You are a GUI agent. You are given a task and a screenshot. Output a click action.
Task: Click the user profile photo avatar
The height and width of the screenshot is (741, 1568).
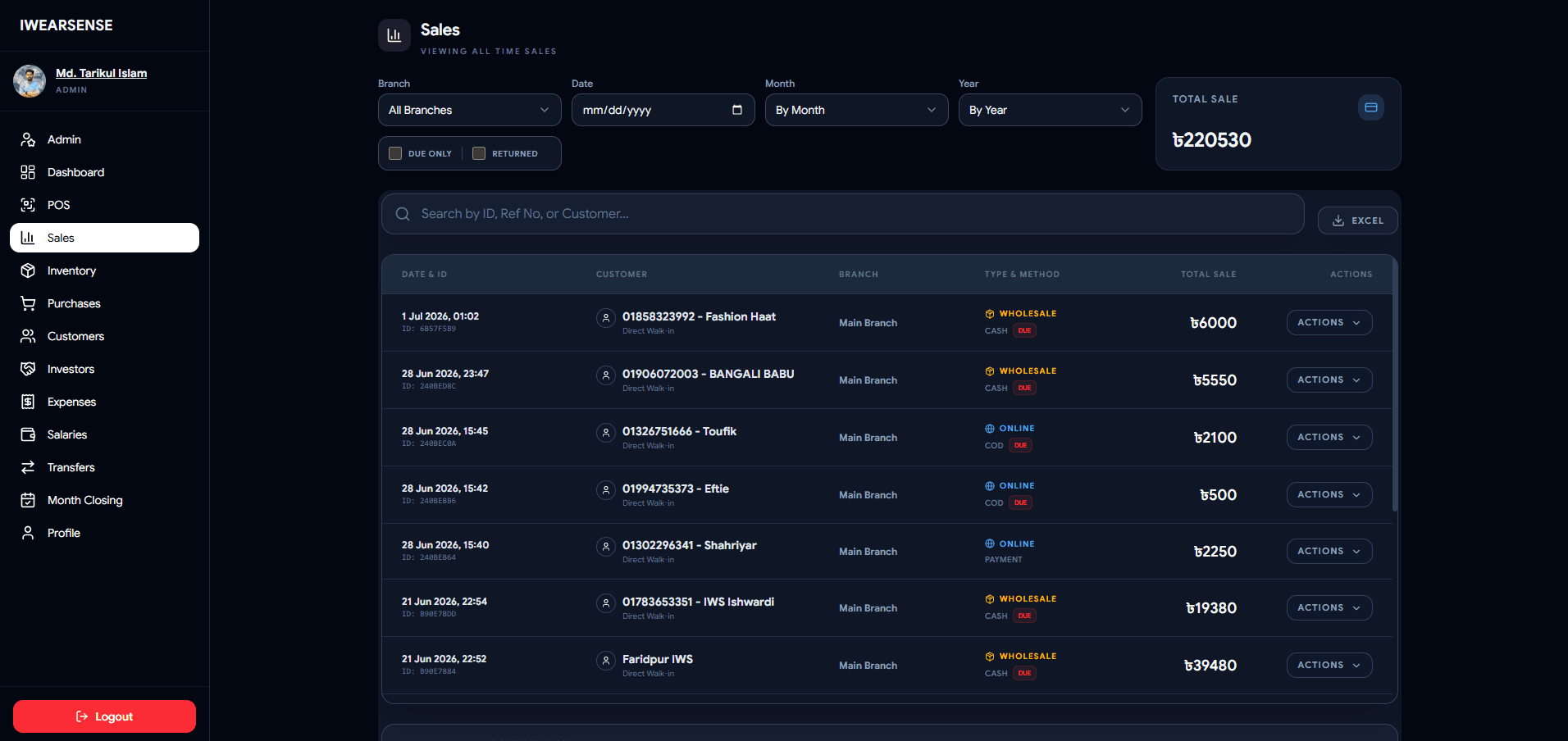30,81
